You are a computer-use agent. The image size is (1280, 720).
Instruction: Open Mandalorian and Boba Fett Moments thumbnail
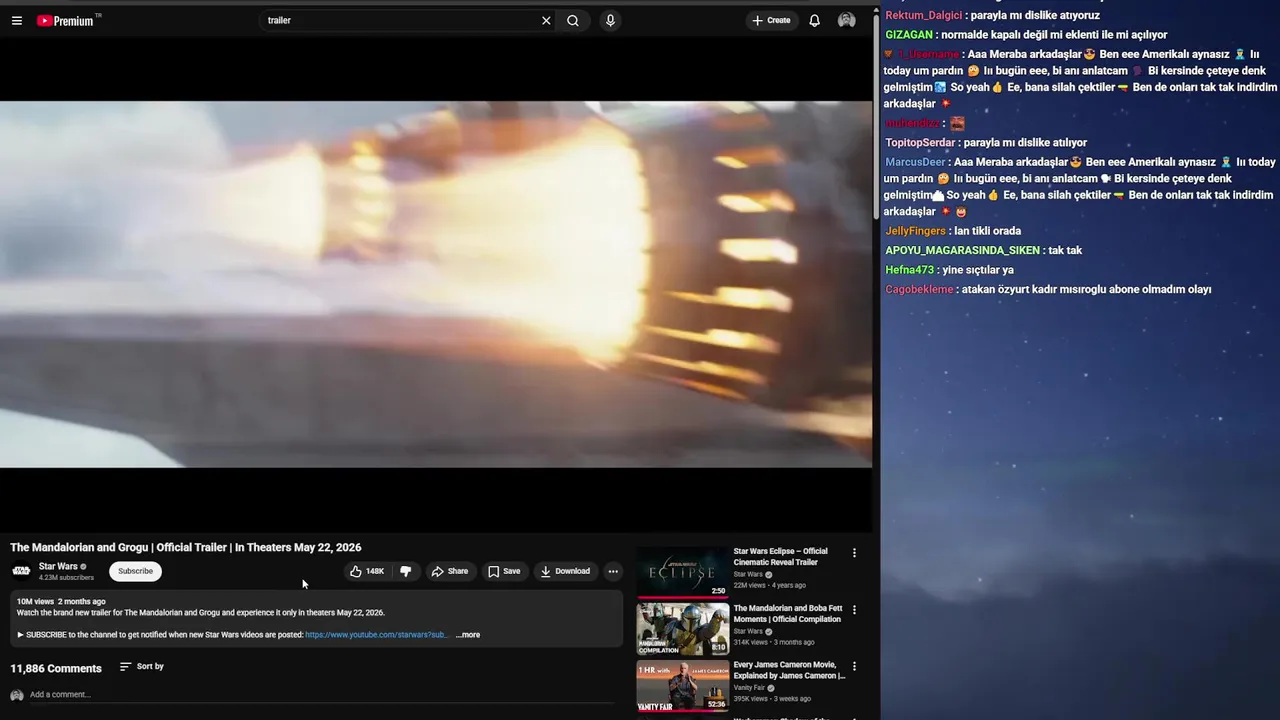click(x=683, y=628)
